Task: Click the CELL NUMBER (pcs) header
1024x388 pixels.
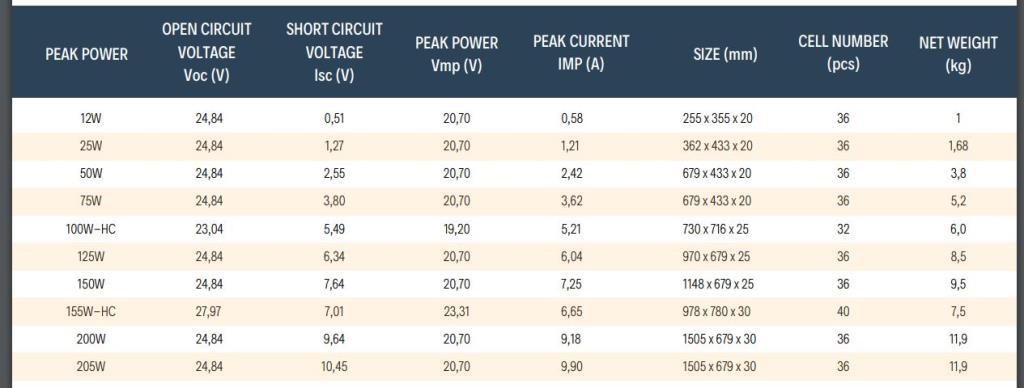Action: click(843, 53)
